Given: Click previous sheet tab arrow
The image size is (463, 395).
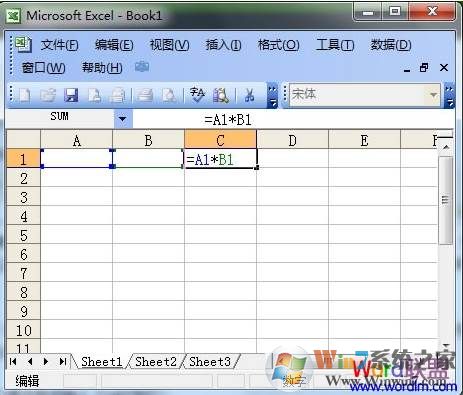Looking at the screenshot, I should coord(30,361).
